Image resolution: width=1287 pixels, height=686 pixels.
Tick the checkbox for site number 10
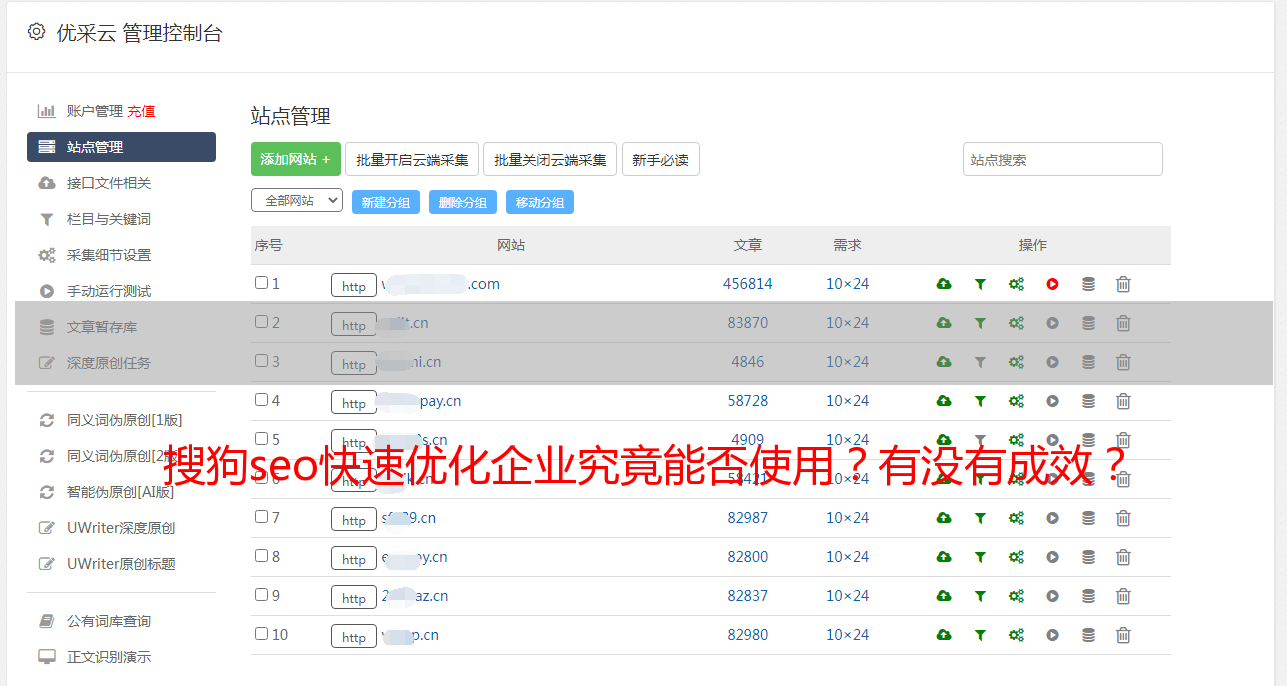coord(261,634)
